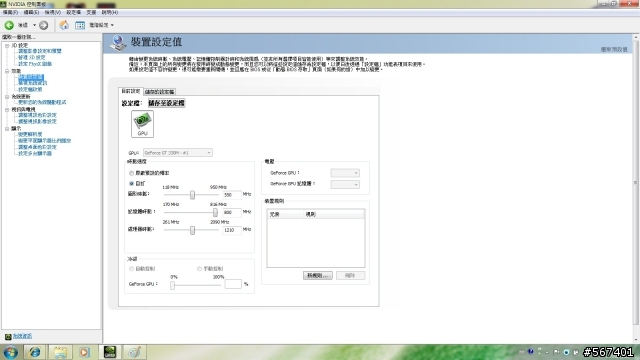Click the device settings header globe icon
The width and height of the screenshot is (640, 360).
(118, 43)
